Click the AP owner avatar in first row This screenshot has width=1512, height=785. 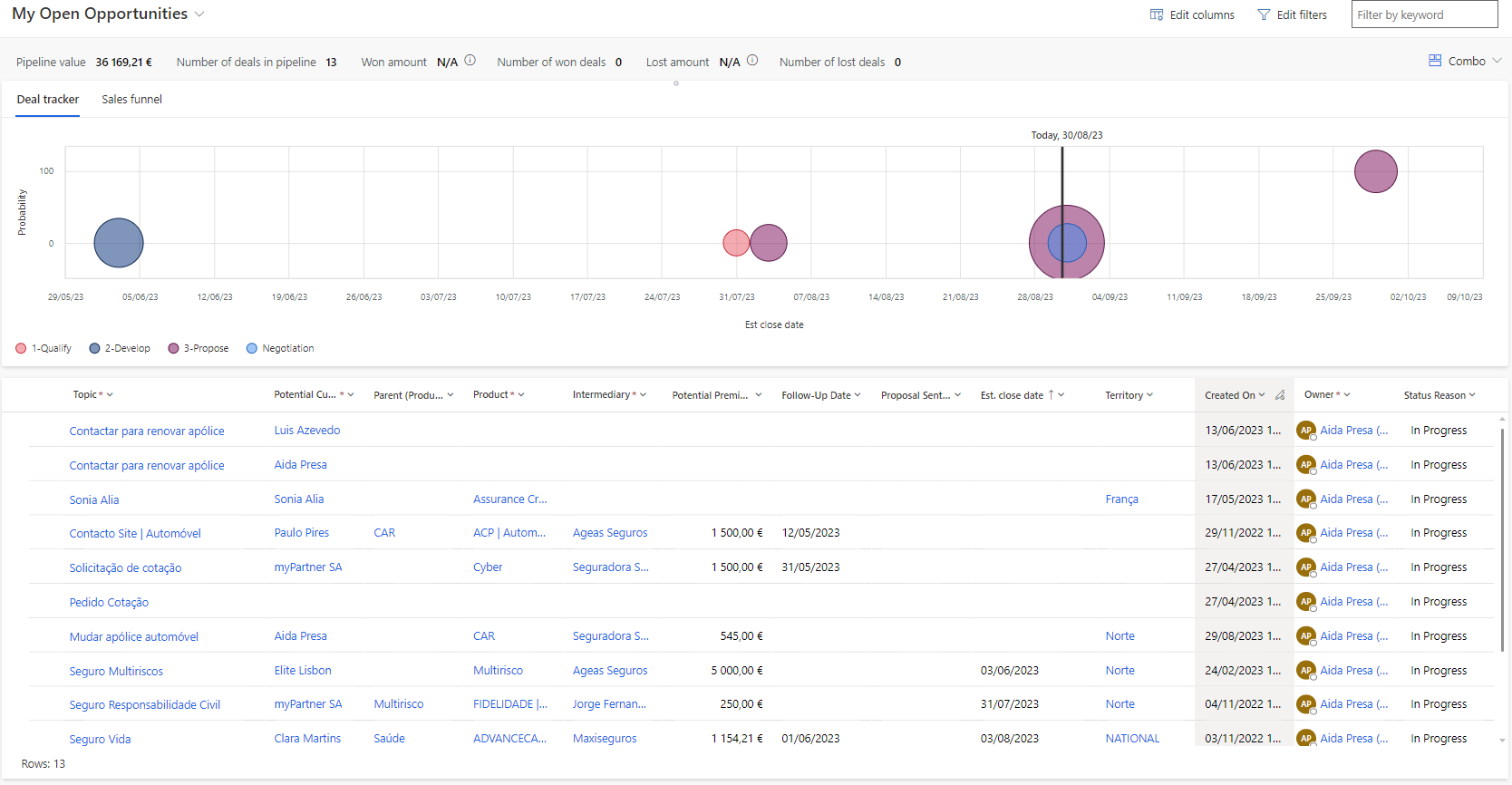coord(1305,431)
